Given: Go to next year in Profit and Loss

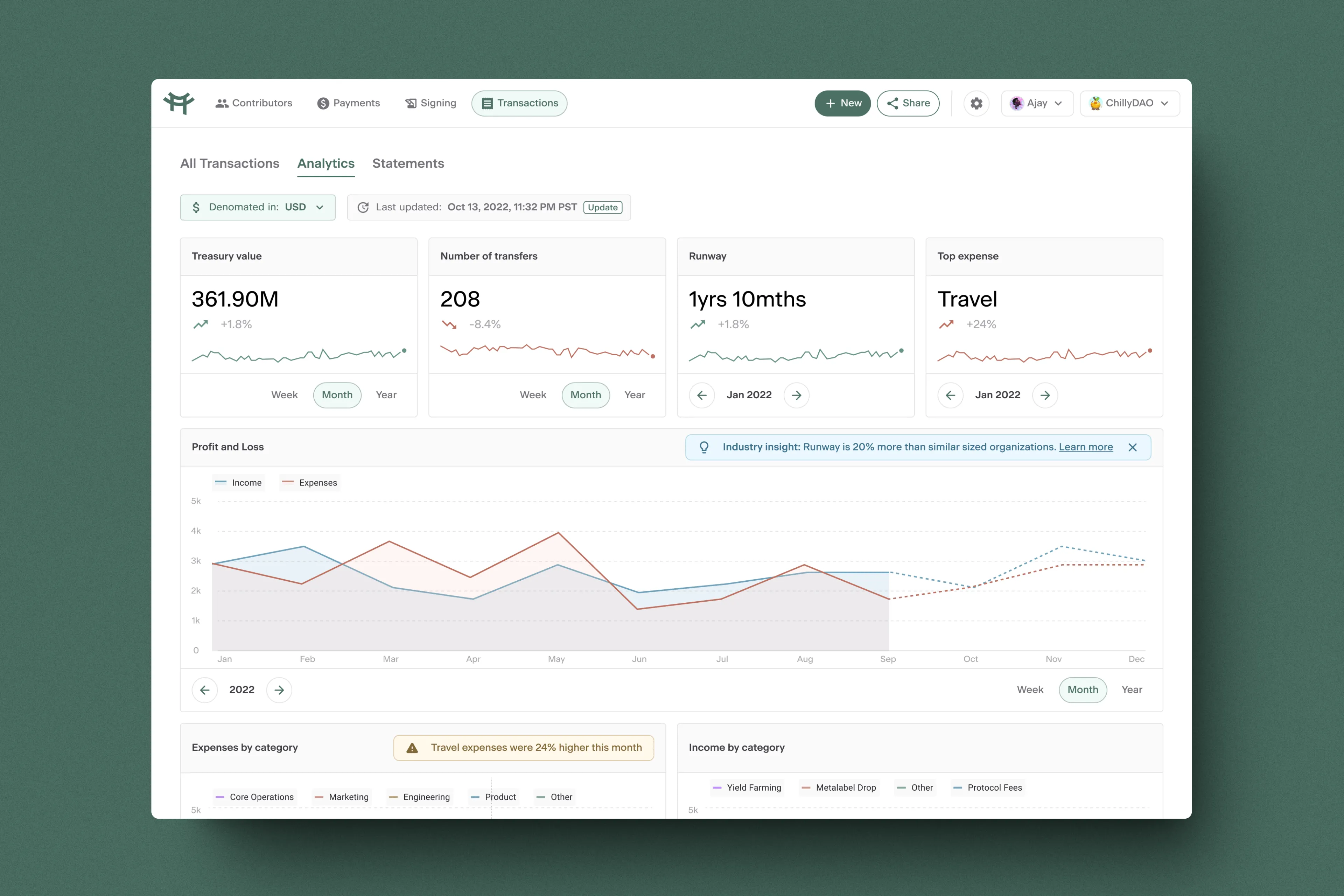Looking at the screenshot, I should click(x=279, y=690).
